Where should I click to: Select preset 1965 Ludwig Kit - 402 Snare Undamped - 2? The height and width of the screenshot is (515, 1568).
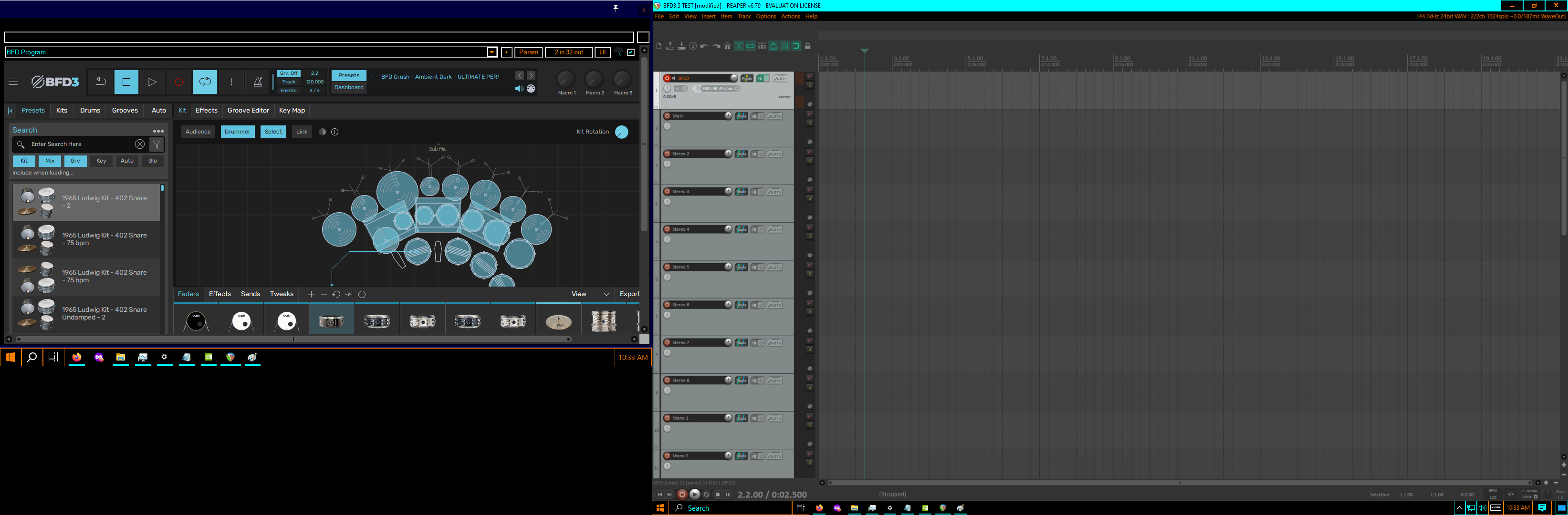point(86,314)
